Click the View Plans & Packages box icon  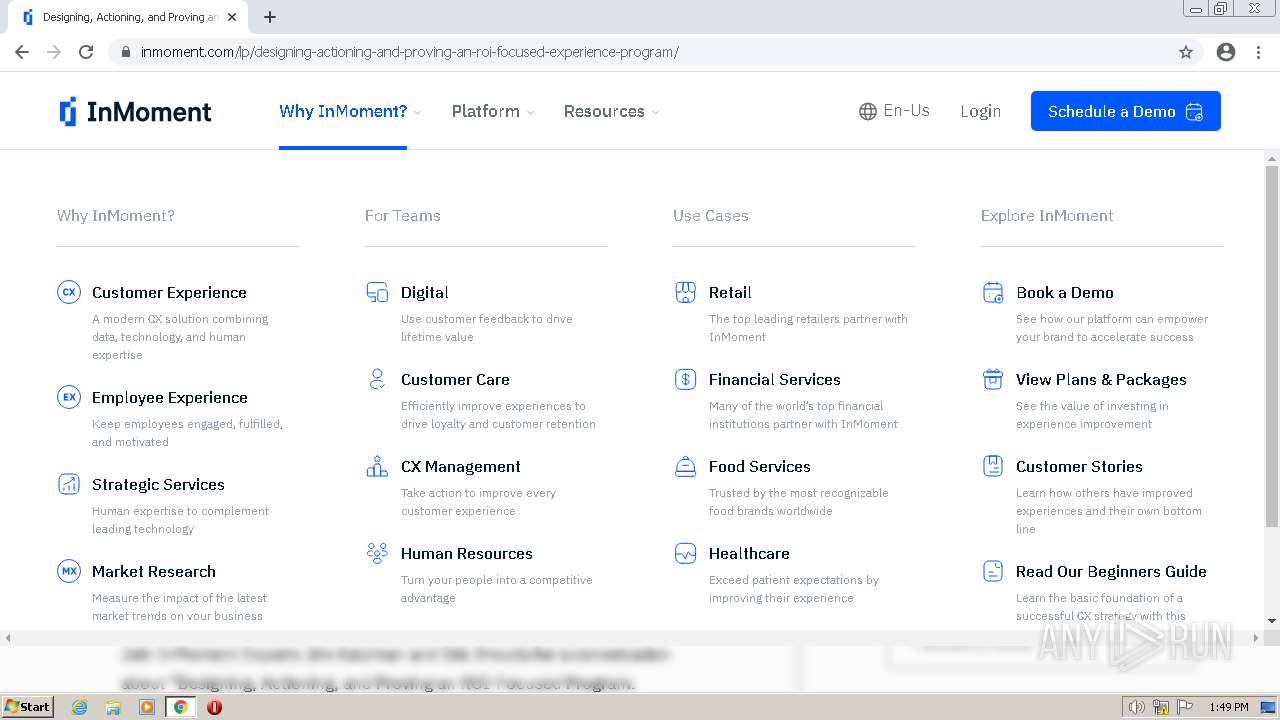[x=993, y=379]
